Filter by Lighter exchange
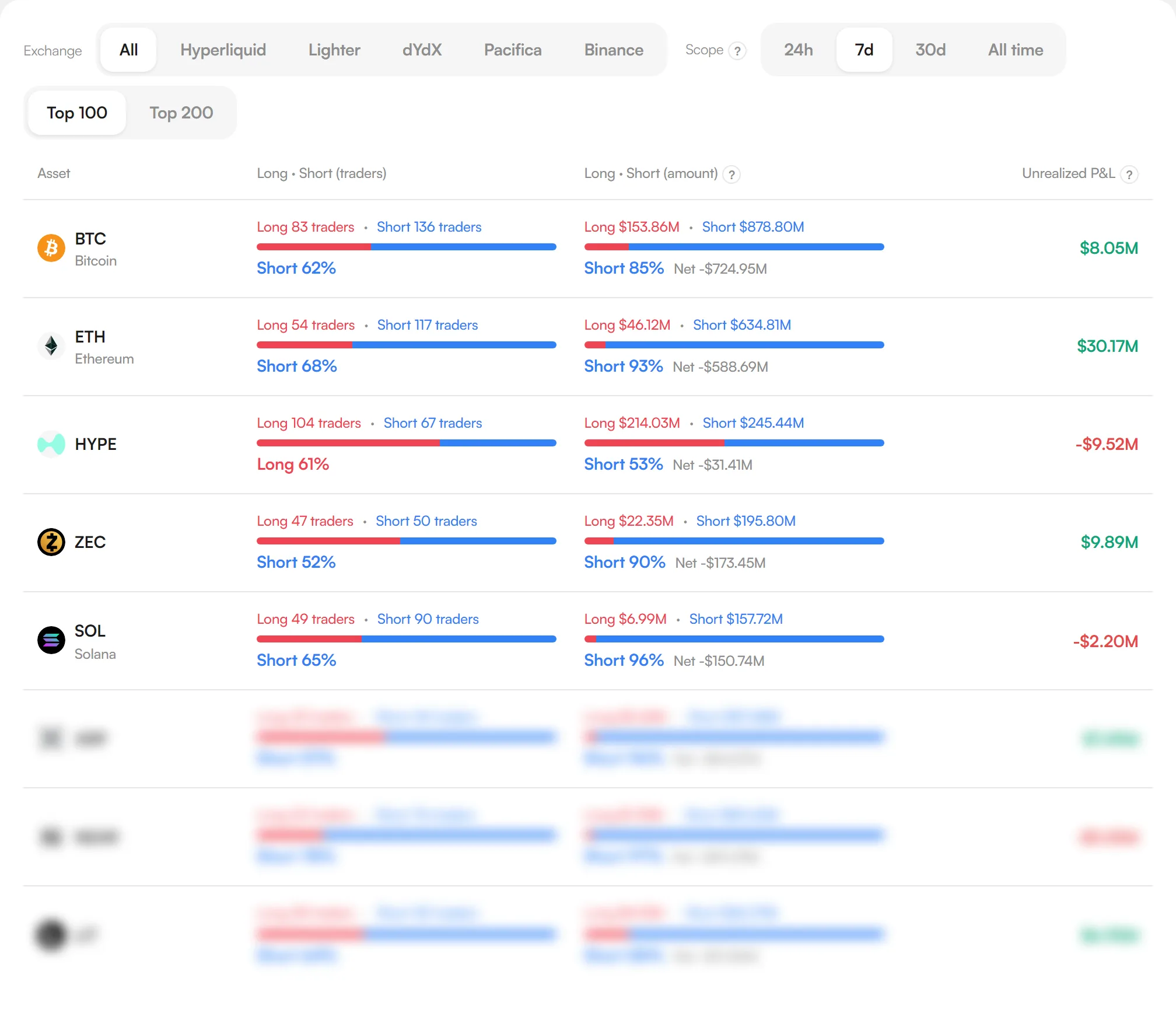Viewport: 1176px width, 1013px height. click(334, 50)
